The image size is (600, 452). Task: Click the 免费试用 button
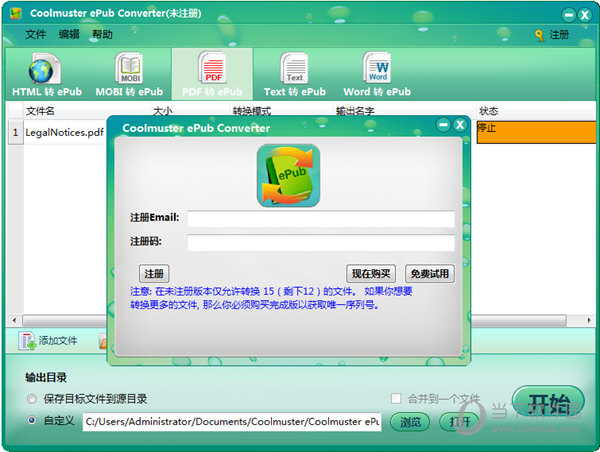430,274
